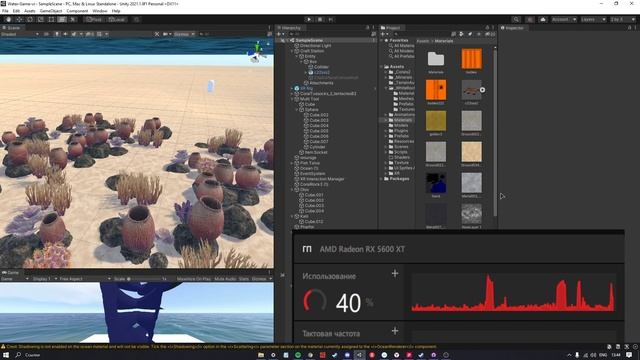Toggle Maximize On Play in Game view
The width and height of the screenshot is (640, 360).
[193, 279]
